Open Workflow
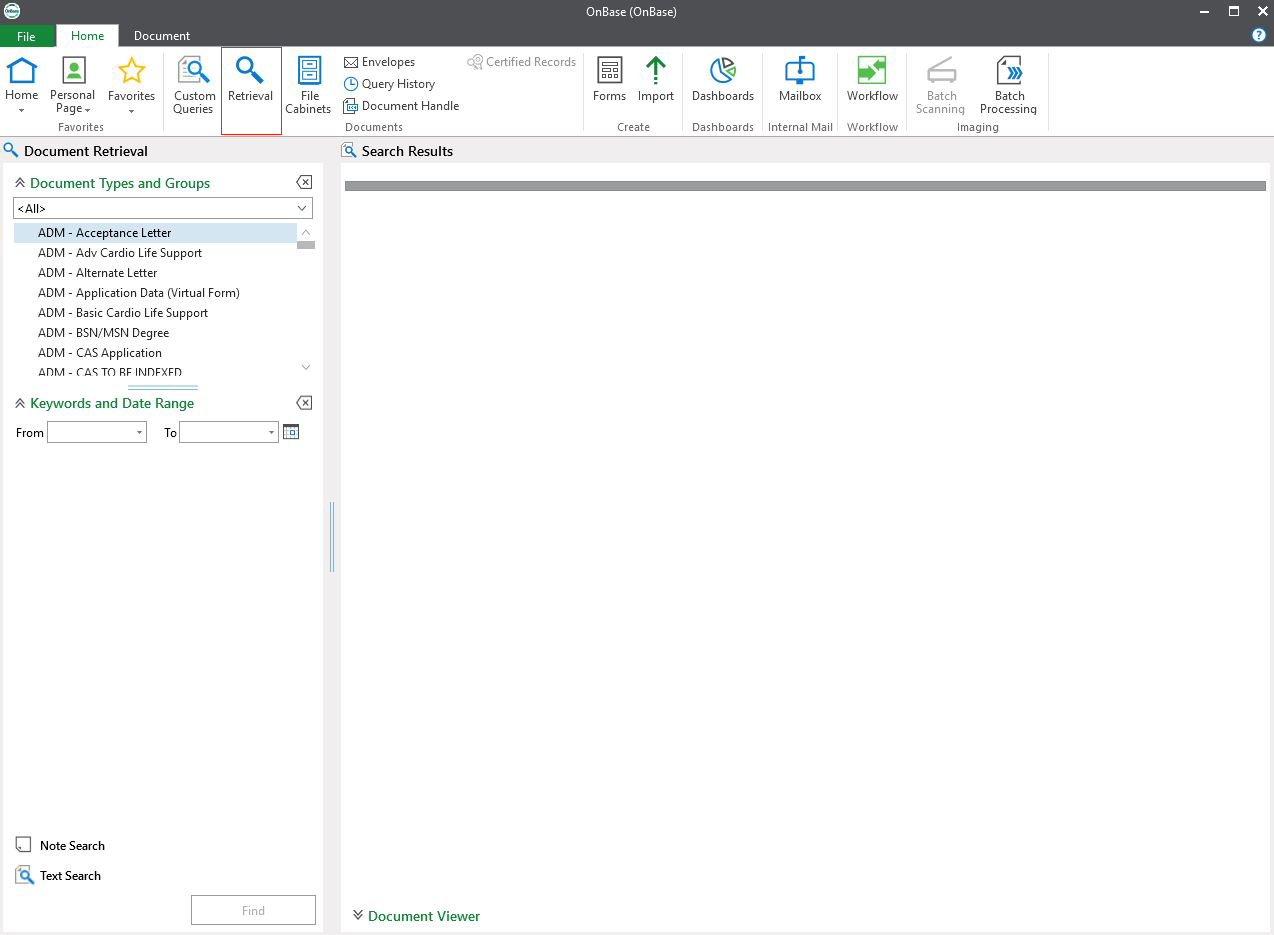1274x935 pixels. [x=872, y=79]
